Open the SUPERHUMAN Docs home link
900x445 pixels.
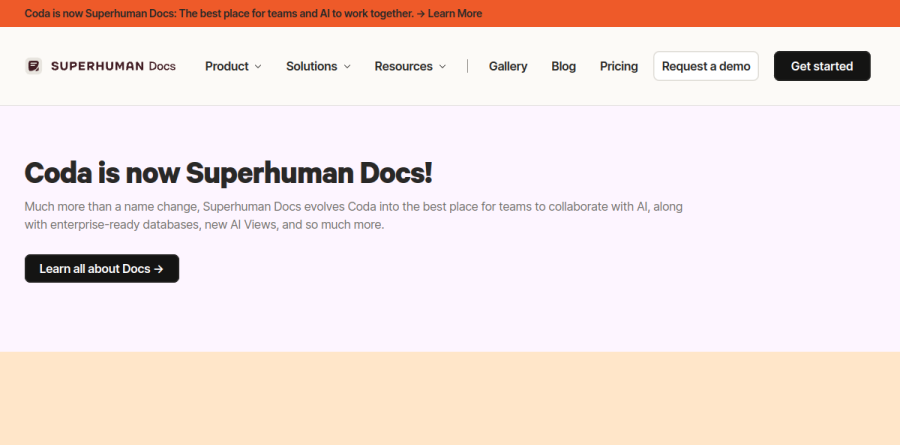(100, 66)
